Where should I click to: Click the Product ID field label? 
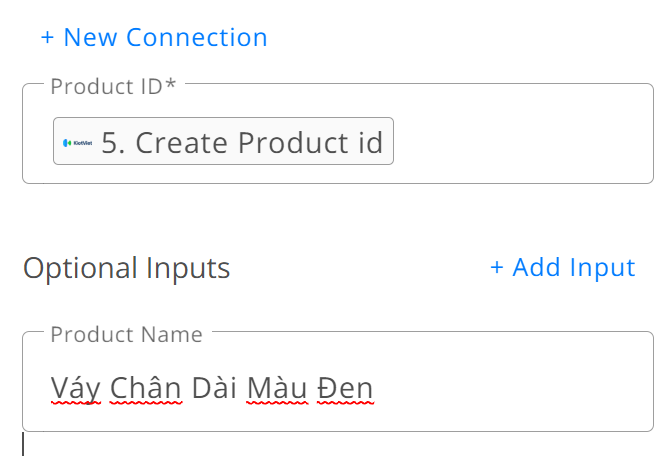pos(113,86)
